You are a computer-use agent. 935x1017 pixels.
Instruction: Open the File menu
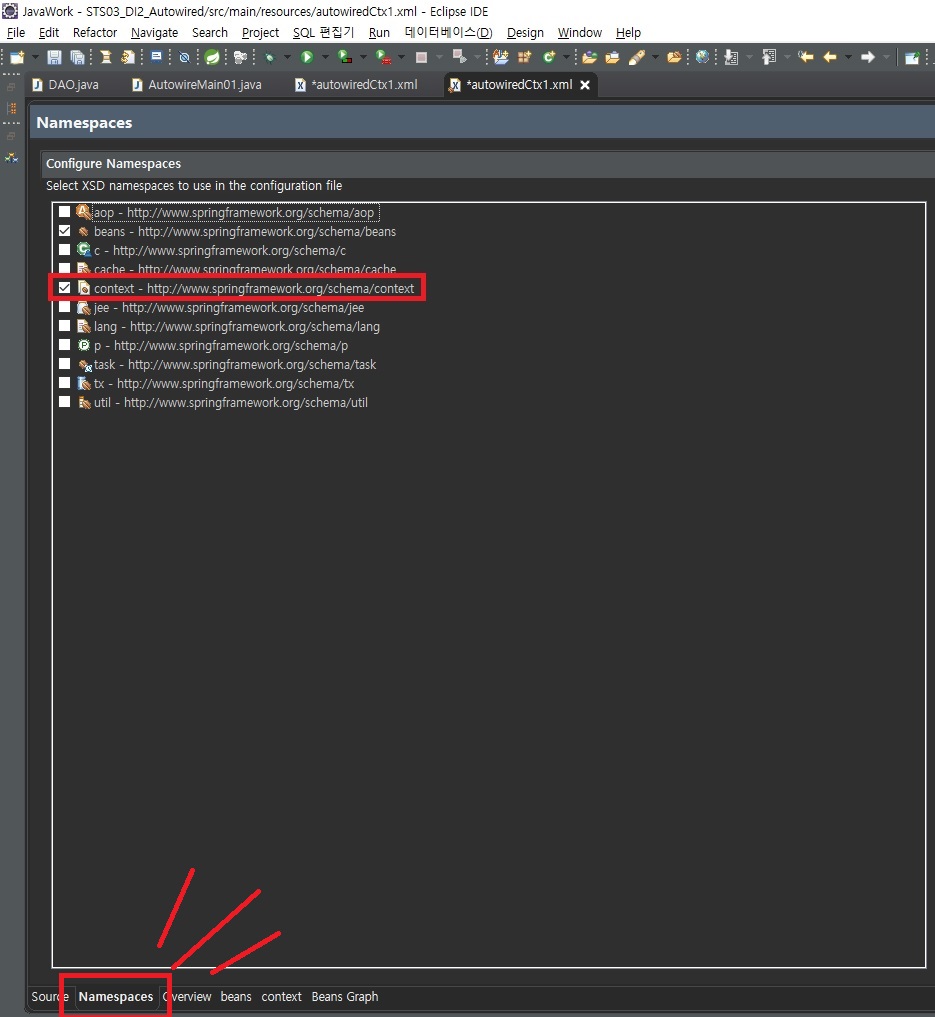coord(16,32)
